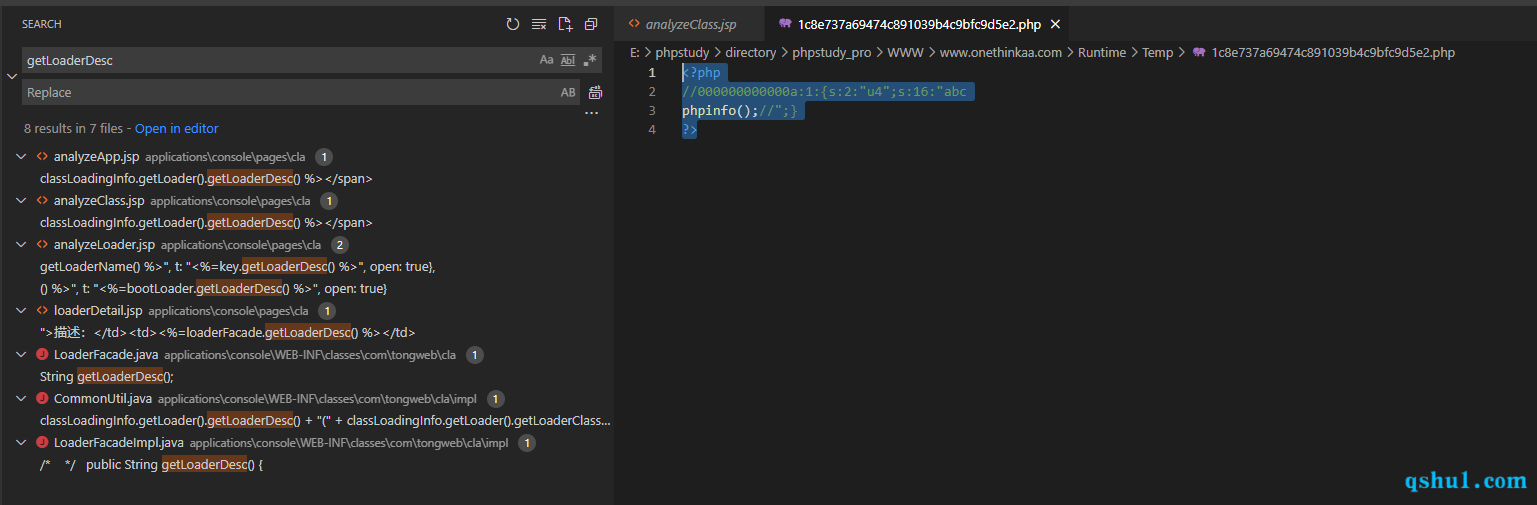Open phpstudy breadcrumb segment

pyautogui.click(x=682, y=53)
